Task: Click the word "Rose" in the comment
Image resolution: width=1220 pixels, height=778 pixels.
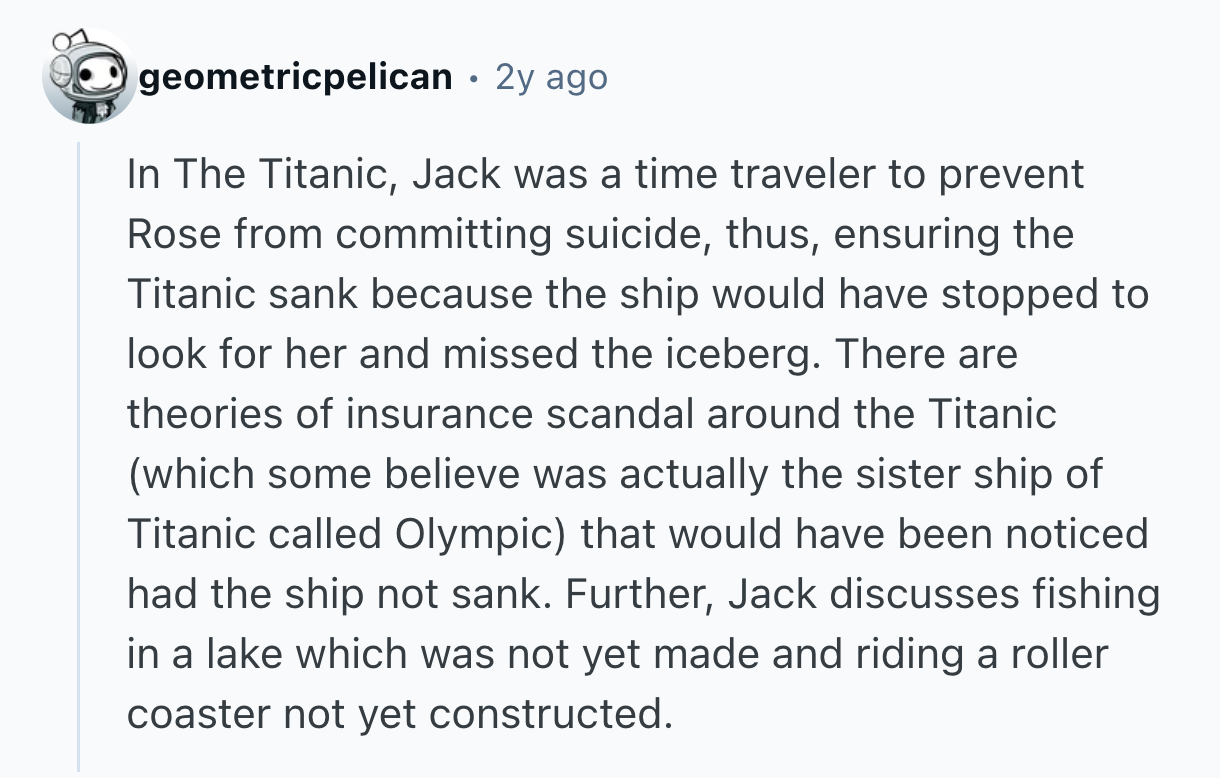Action: tap(168, 234)
